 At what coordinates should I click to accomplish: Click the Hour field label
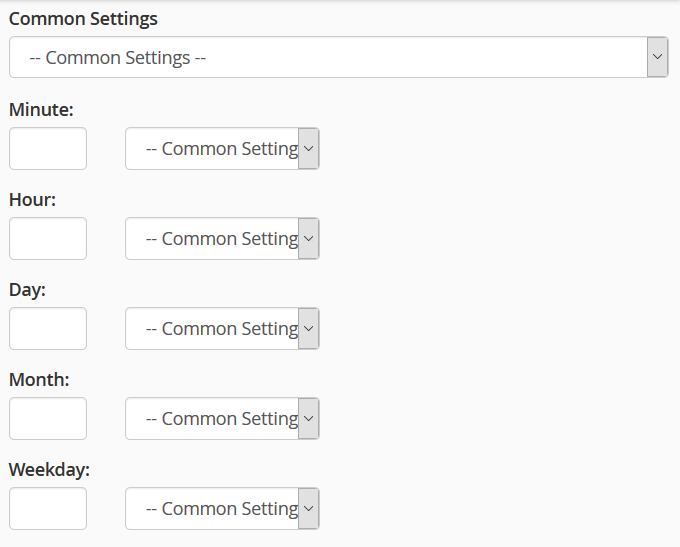point(32,199)
